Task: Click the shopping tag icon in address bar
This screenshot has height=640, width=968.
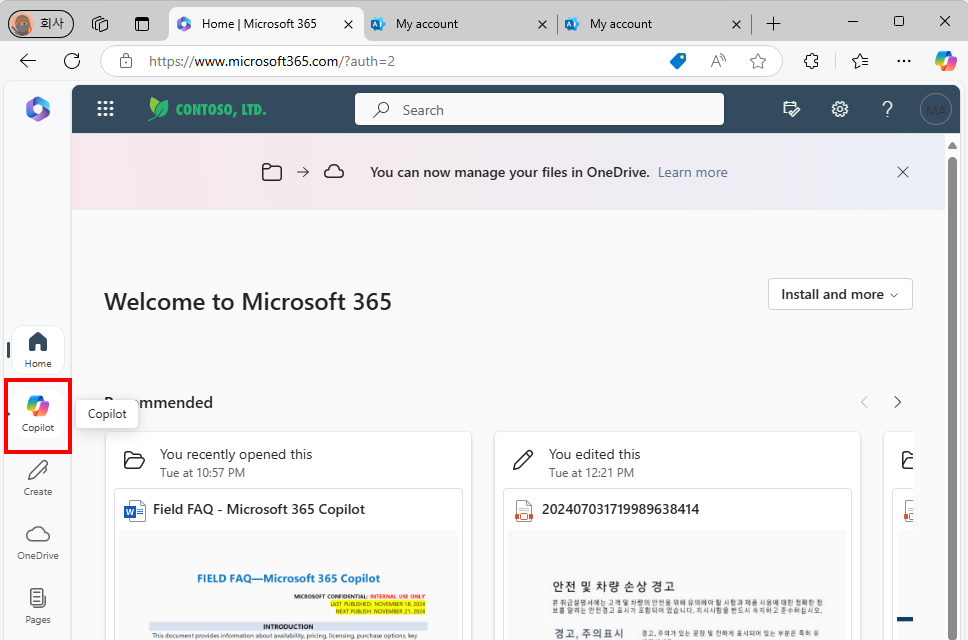Action: tap(678, 61)
